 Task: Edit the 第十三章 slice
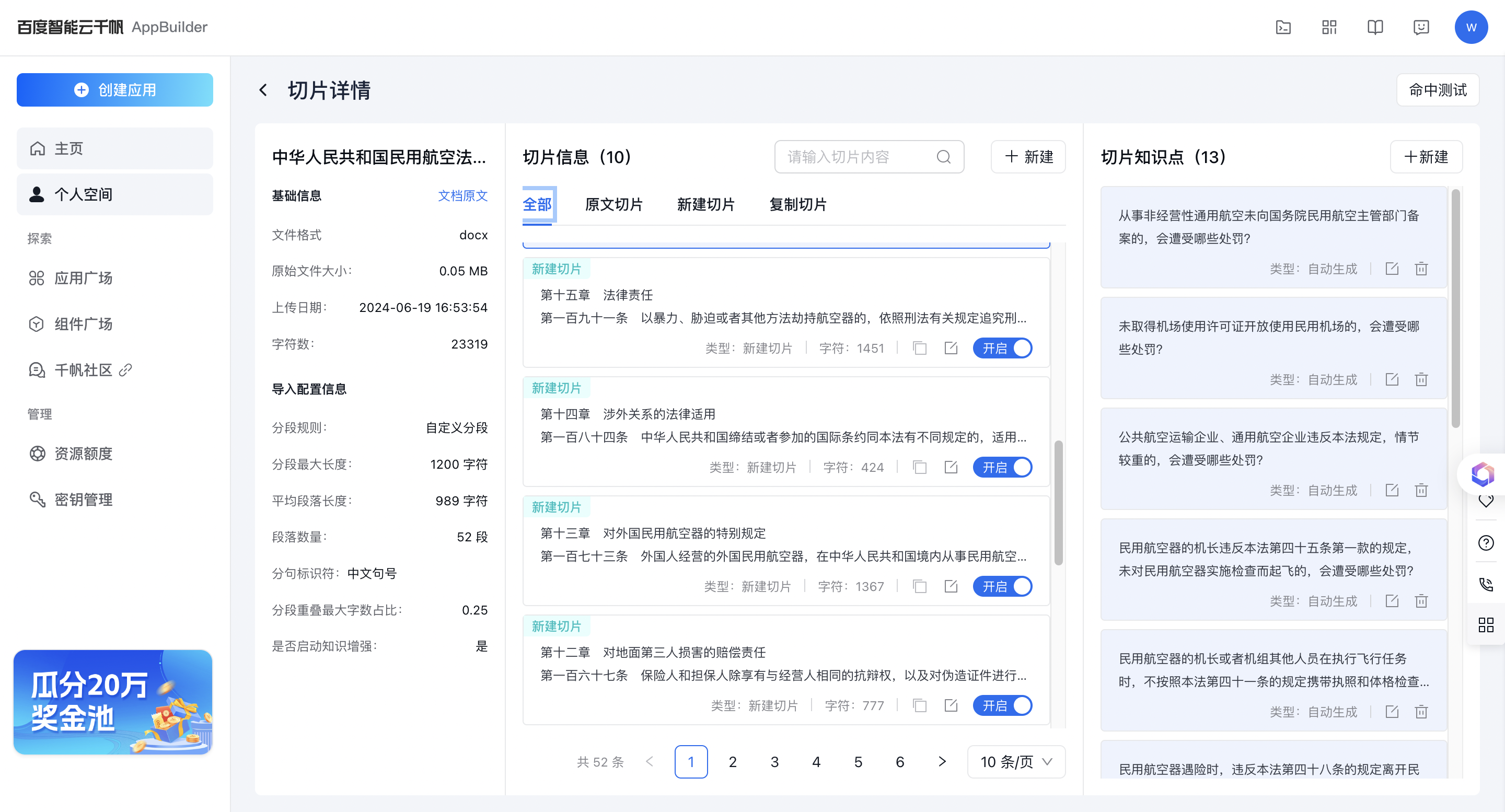[x=951, y=586]
